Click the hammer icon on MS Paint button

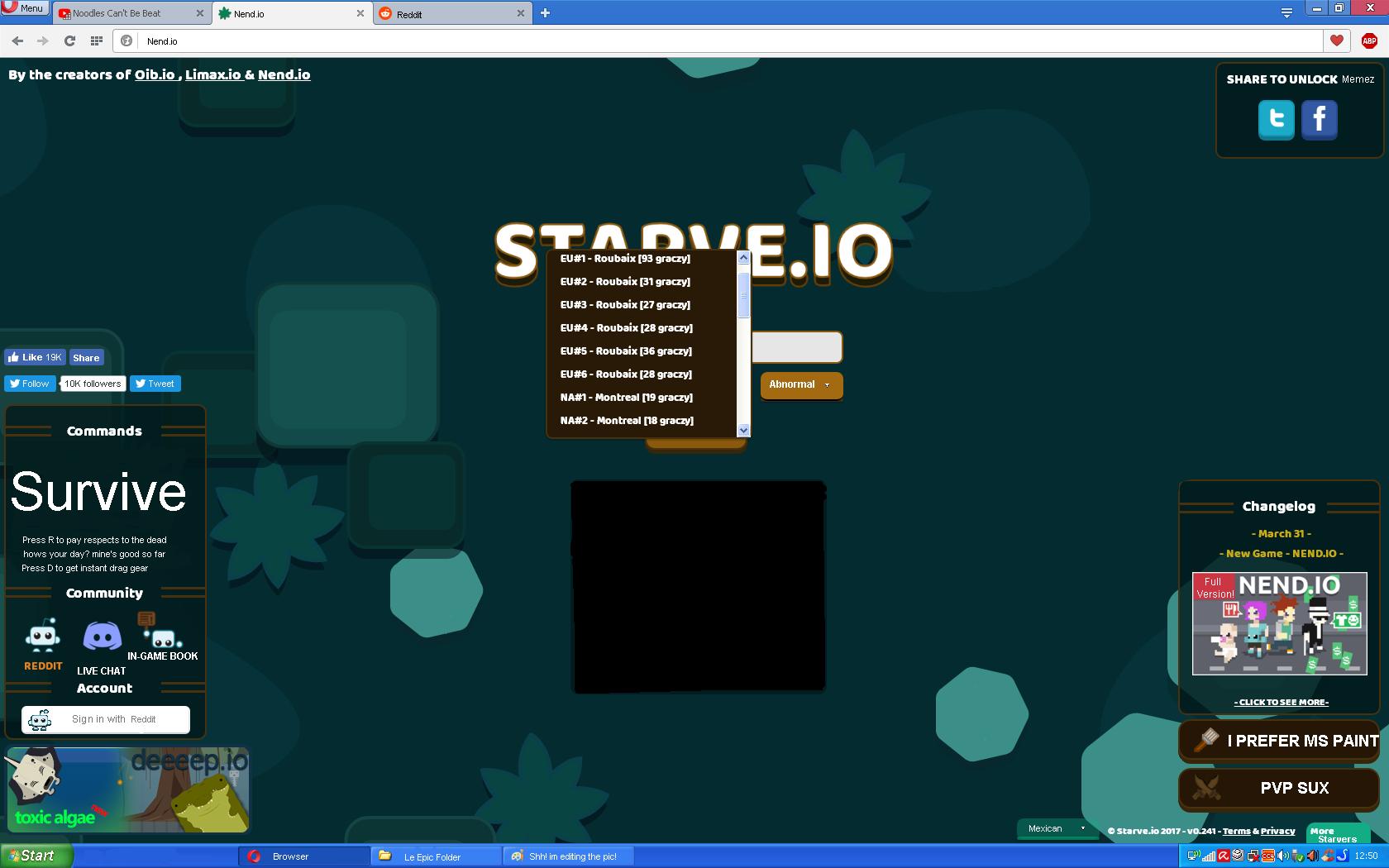point(1206,740)
